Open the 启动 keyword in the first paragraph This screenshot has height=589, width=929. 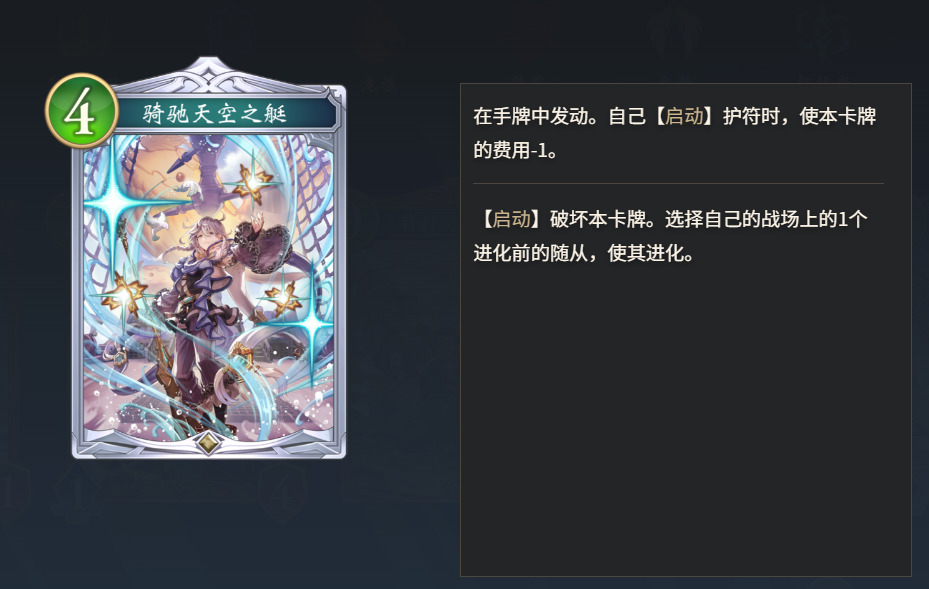(684, 116)
